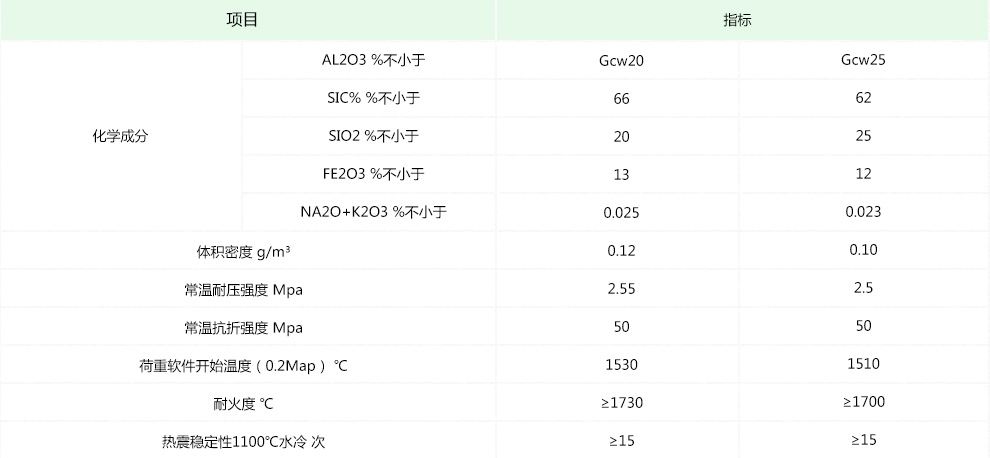This screenshot has width=990, height=458.
Task: Select the 热震稳定性1100℃水冷 row label
Action: (243, 441)
